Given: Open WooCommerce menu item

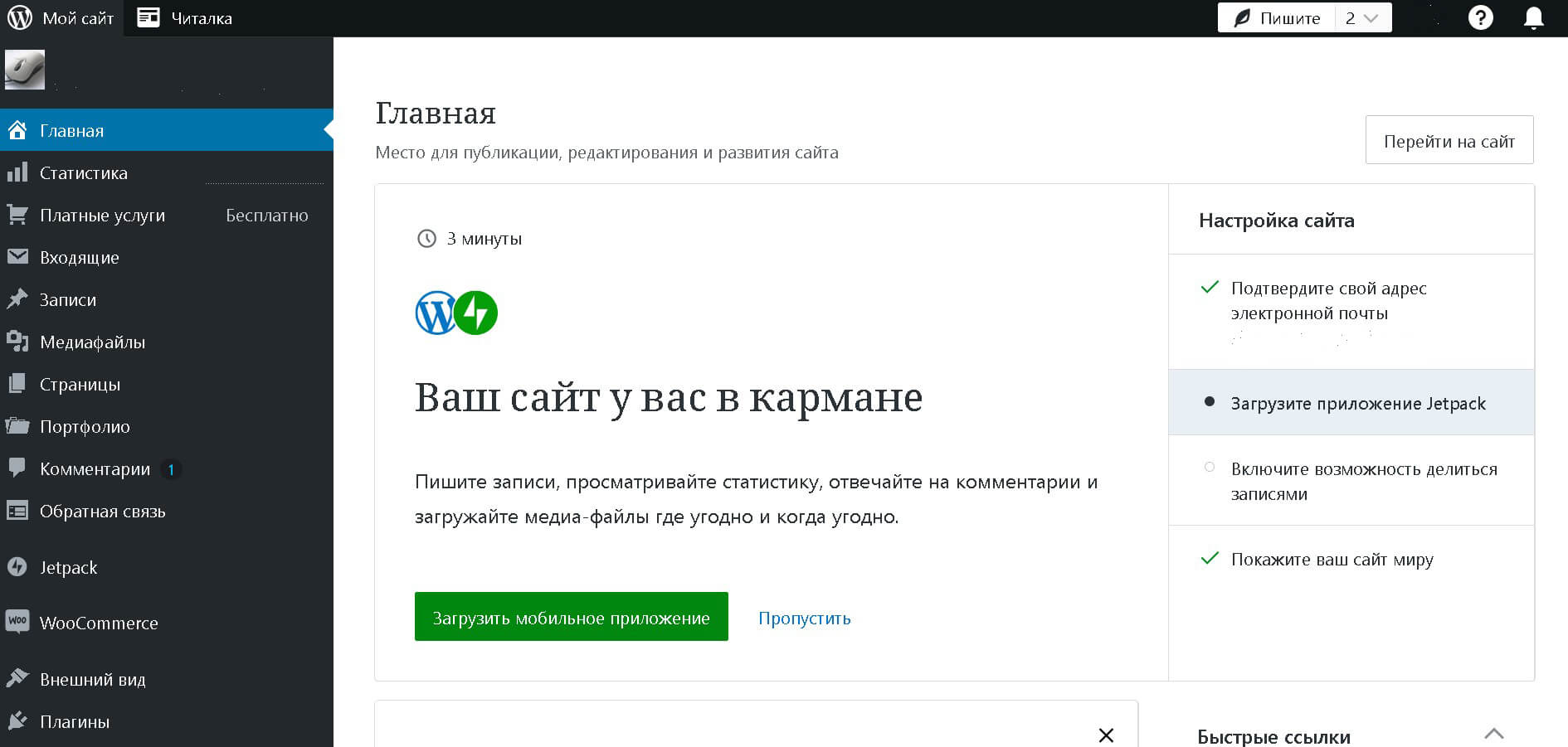Looking at the screenshot, I should point(166,623).
